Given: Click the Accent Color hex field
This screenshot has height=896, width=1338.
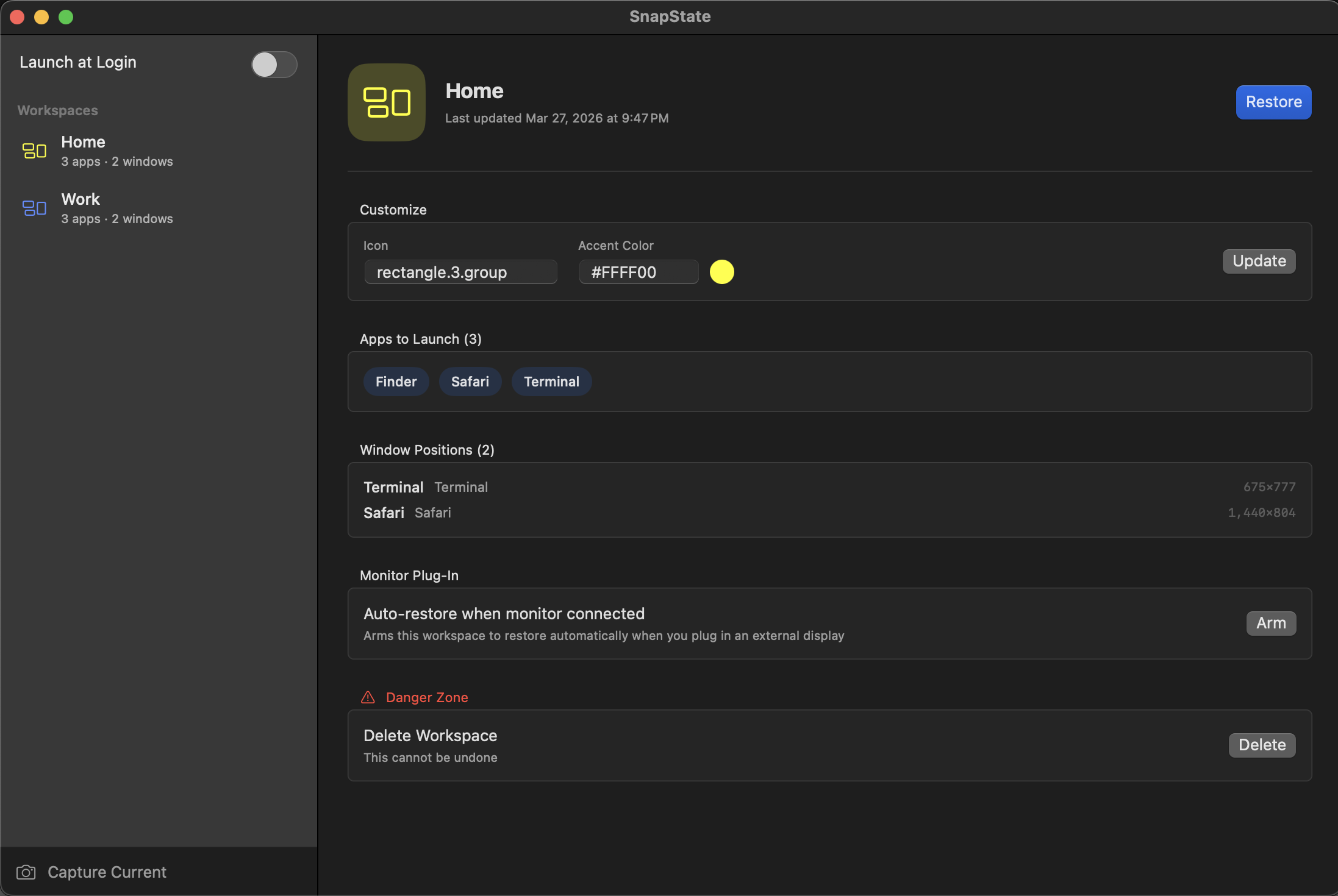Looking at the screenshot, I should click(638, 272).
